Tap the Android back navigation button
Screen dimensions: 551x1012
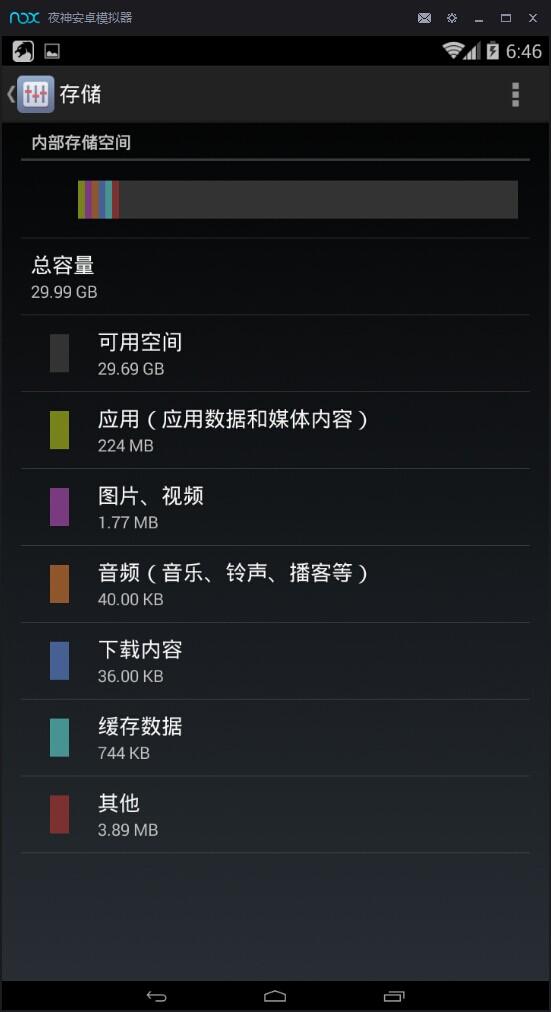157,996
